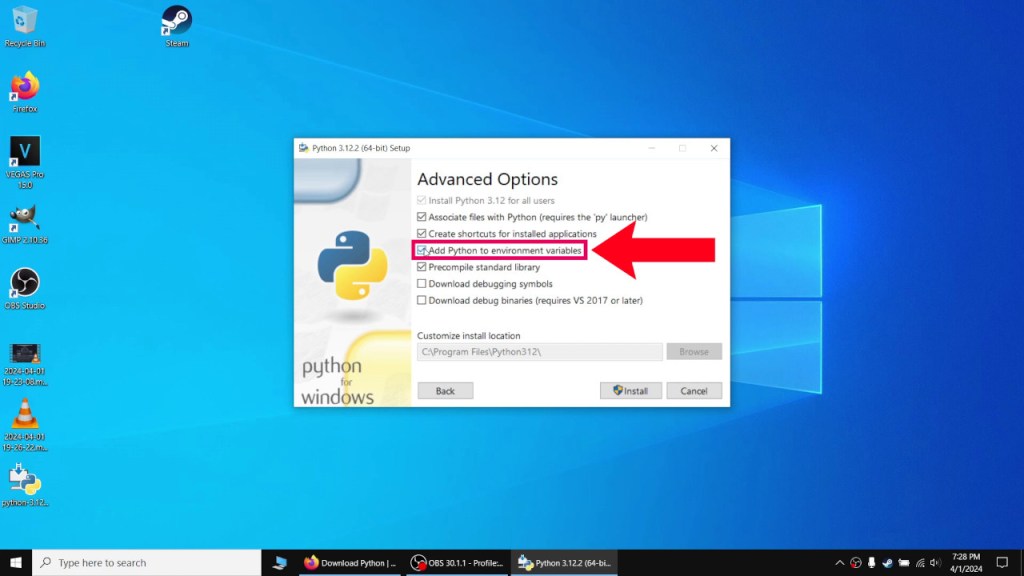
Task: Disable Precompile standard library
Action: point(422,266)
